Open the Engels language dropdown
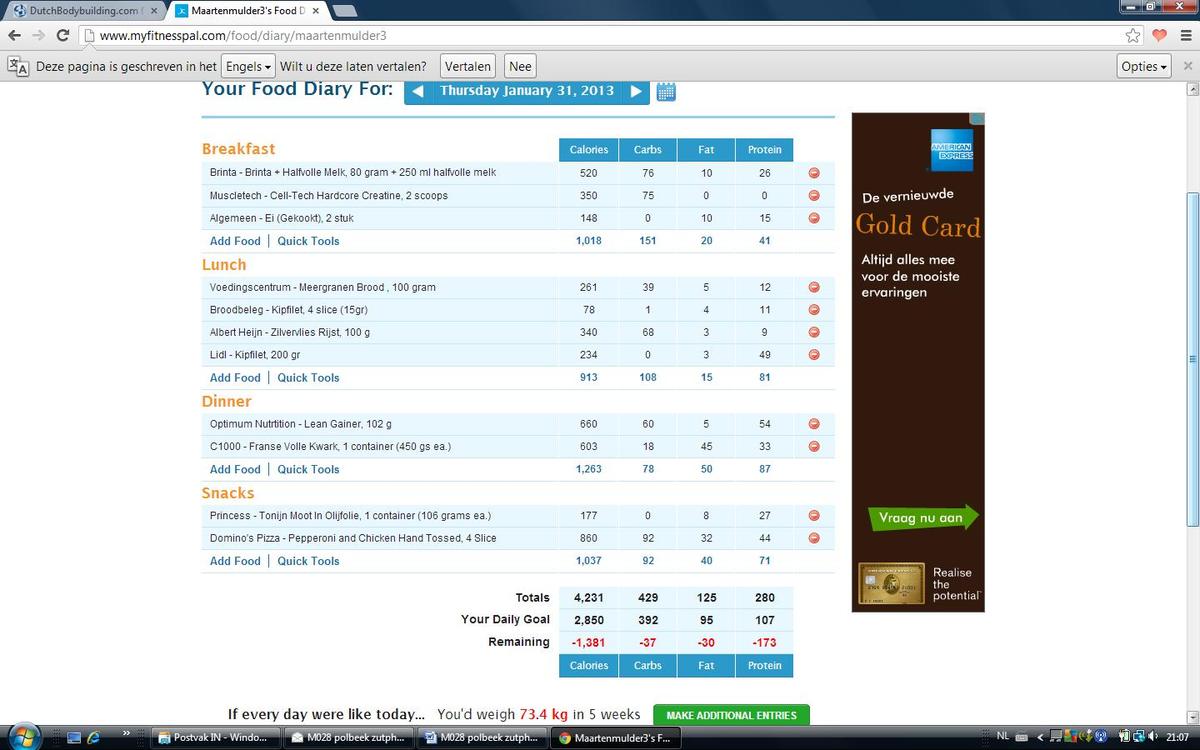 [x=248, y=67]
